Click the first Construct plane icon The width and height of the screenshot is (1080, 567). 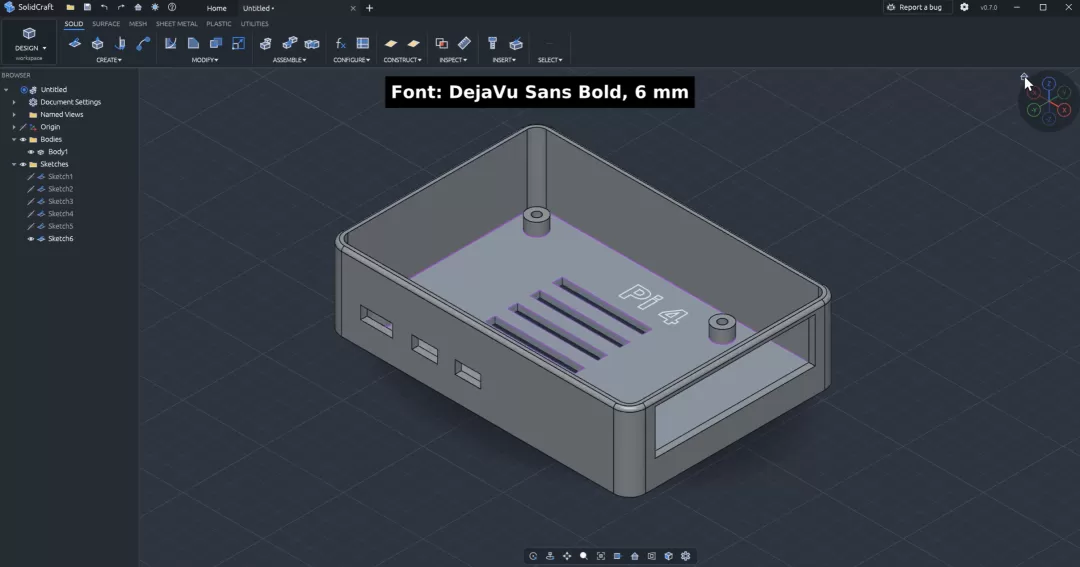click(391, 43)
